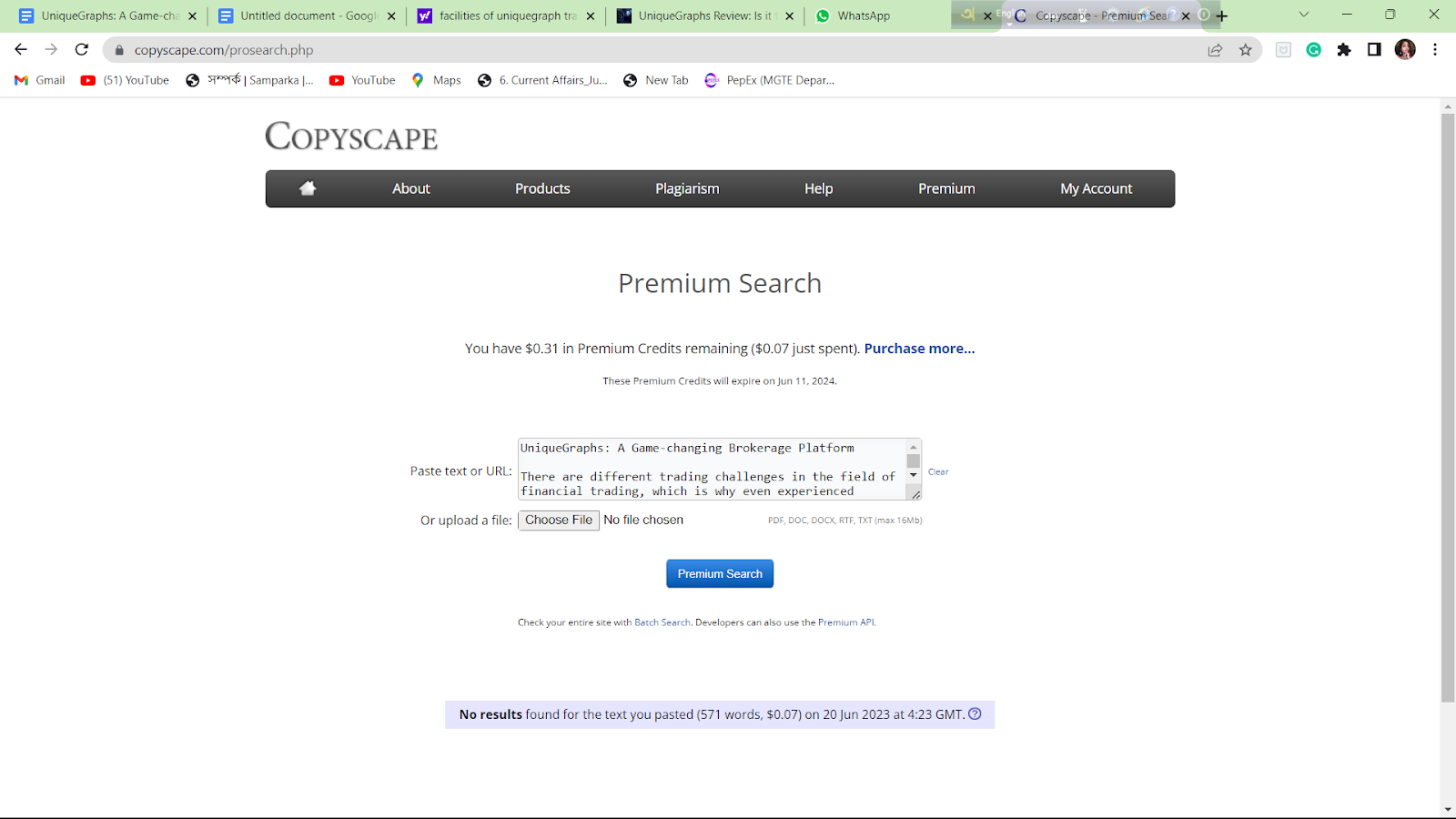
Task: Open the Premium menu
Action: (946, 188)
